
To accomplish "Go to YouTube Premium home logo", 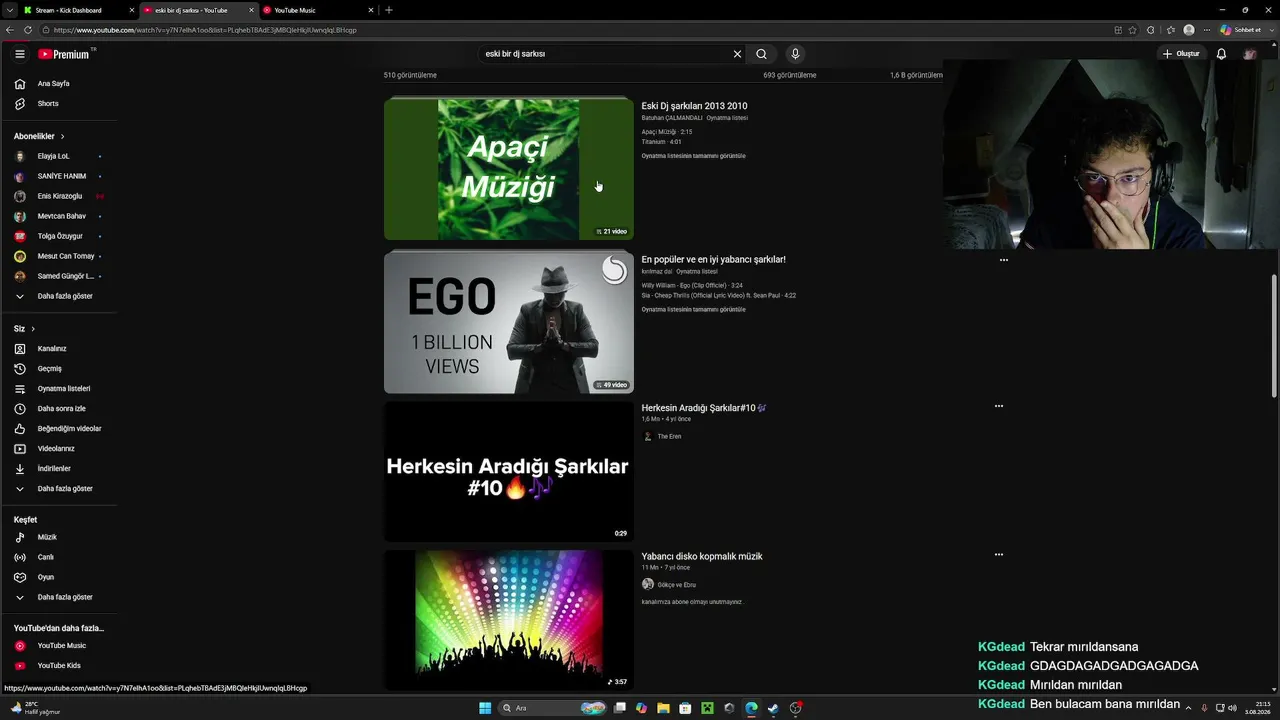I will 64,54.
